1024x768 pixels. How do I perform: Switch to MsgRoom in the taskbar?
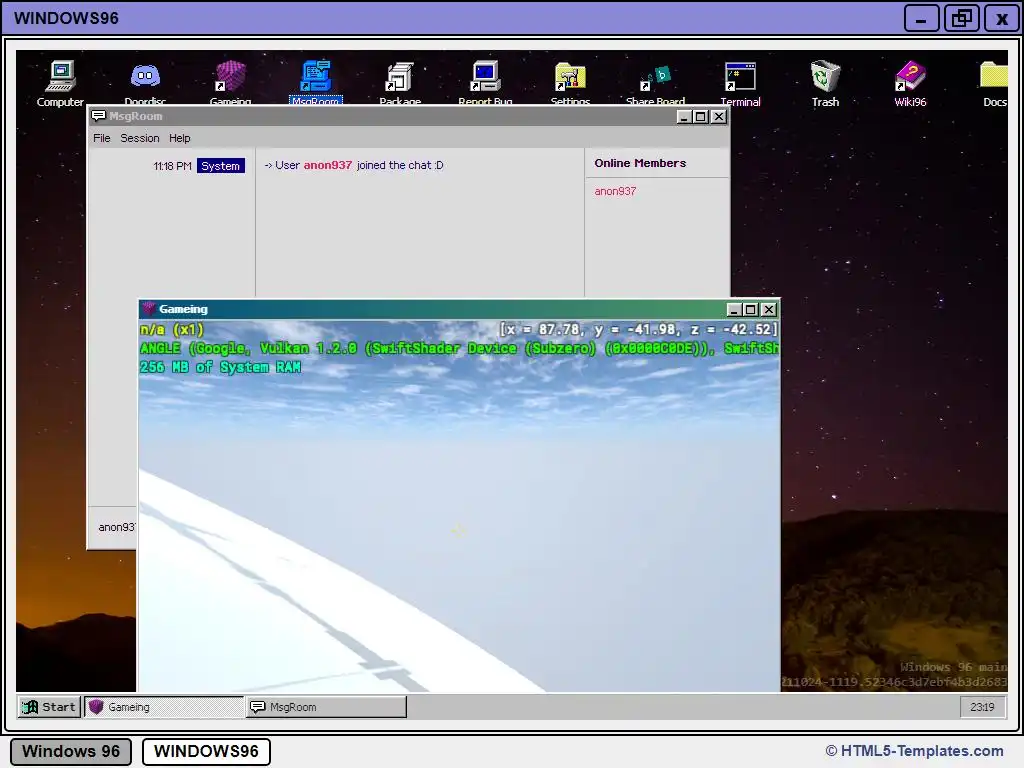(326, 707)
